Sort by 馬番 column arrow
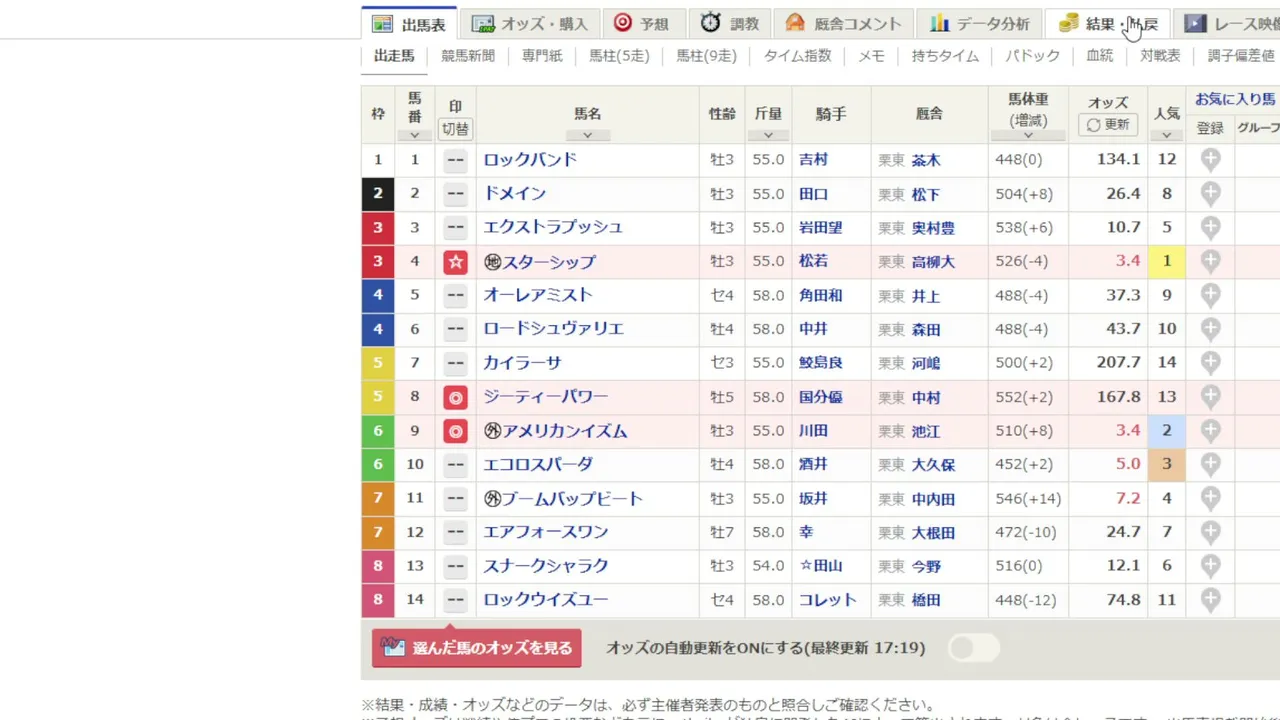Screen dimensions: 1280x720 point(414,135)
